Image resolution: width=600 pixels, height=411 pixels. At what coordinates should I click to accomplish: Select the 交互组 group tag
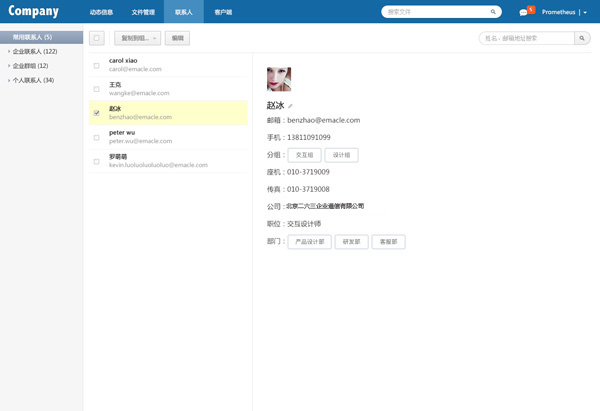tap(304, 155)
